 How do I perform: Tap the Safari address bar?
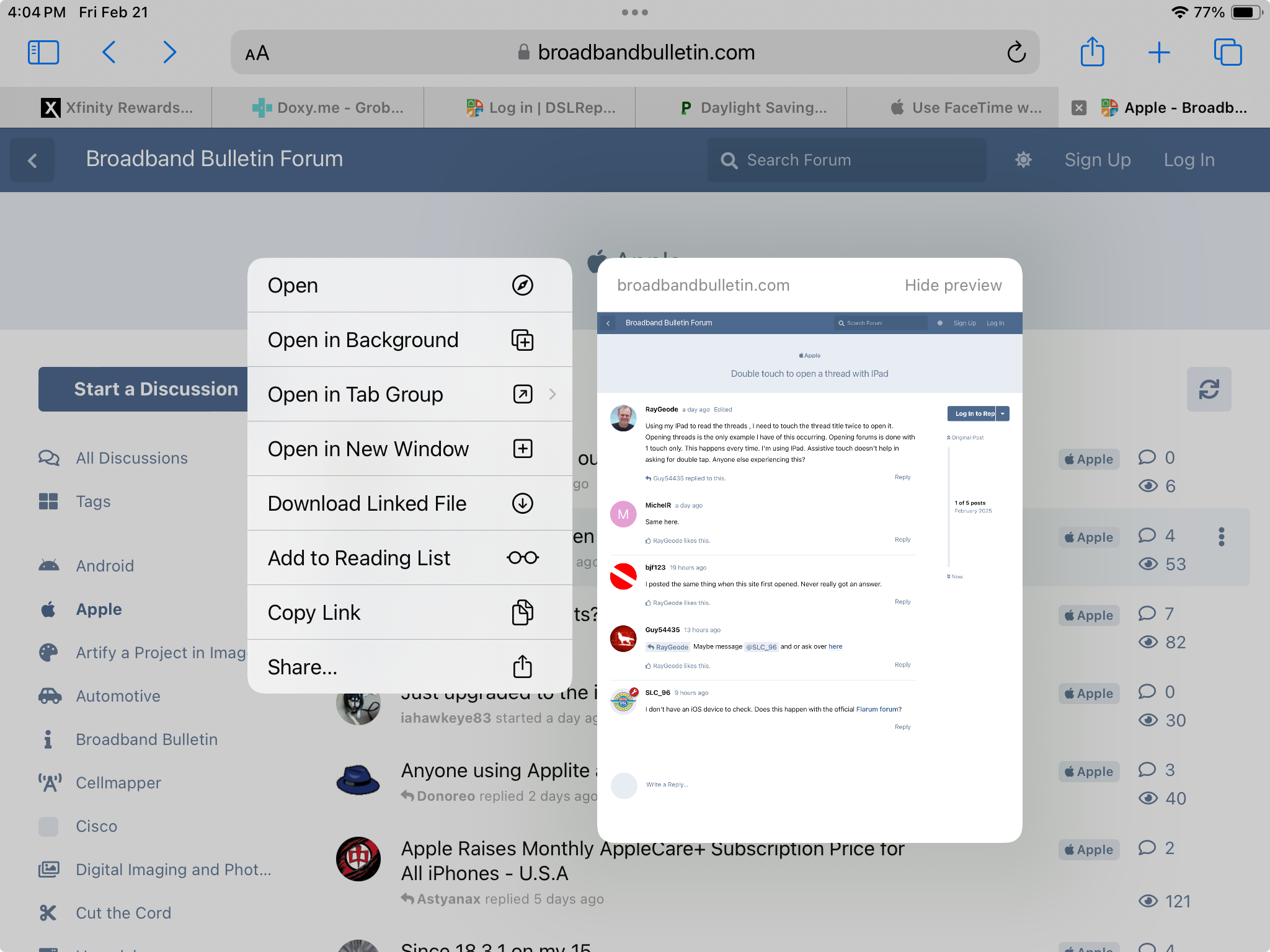(x=635, y=53)
